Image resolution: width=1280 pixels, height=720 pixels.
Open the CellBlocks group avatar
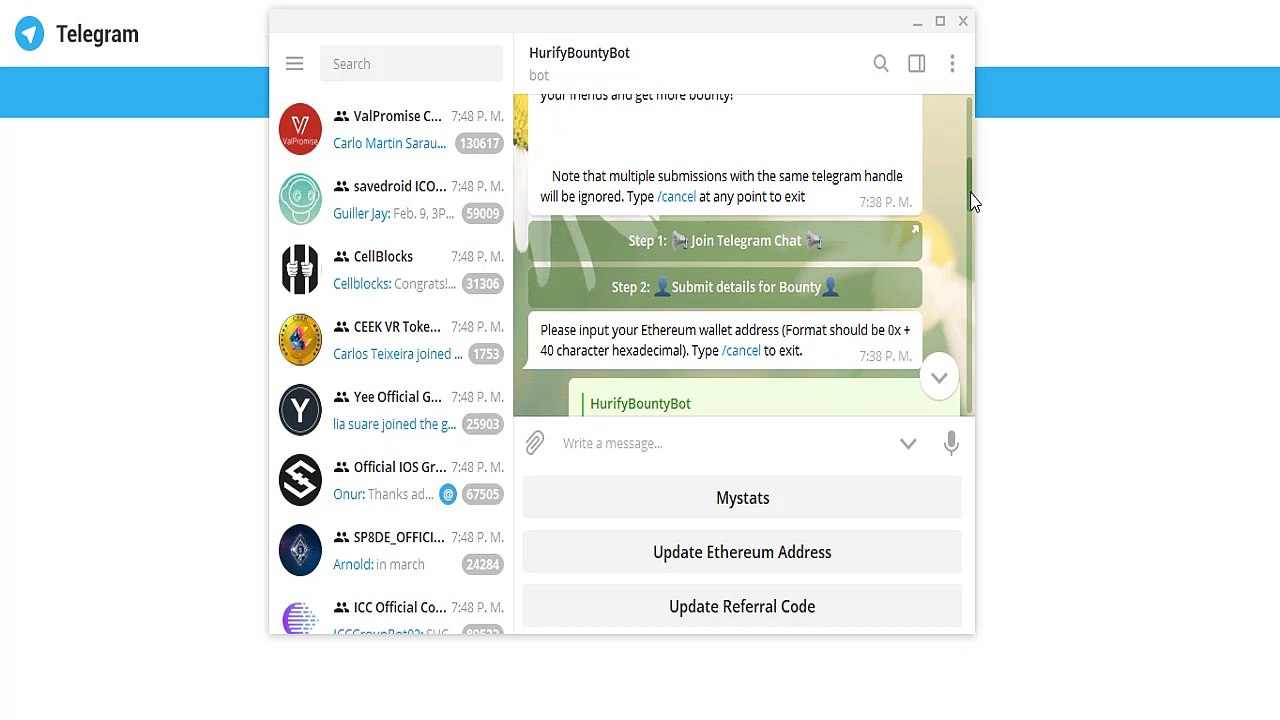(x=300, y=270)
